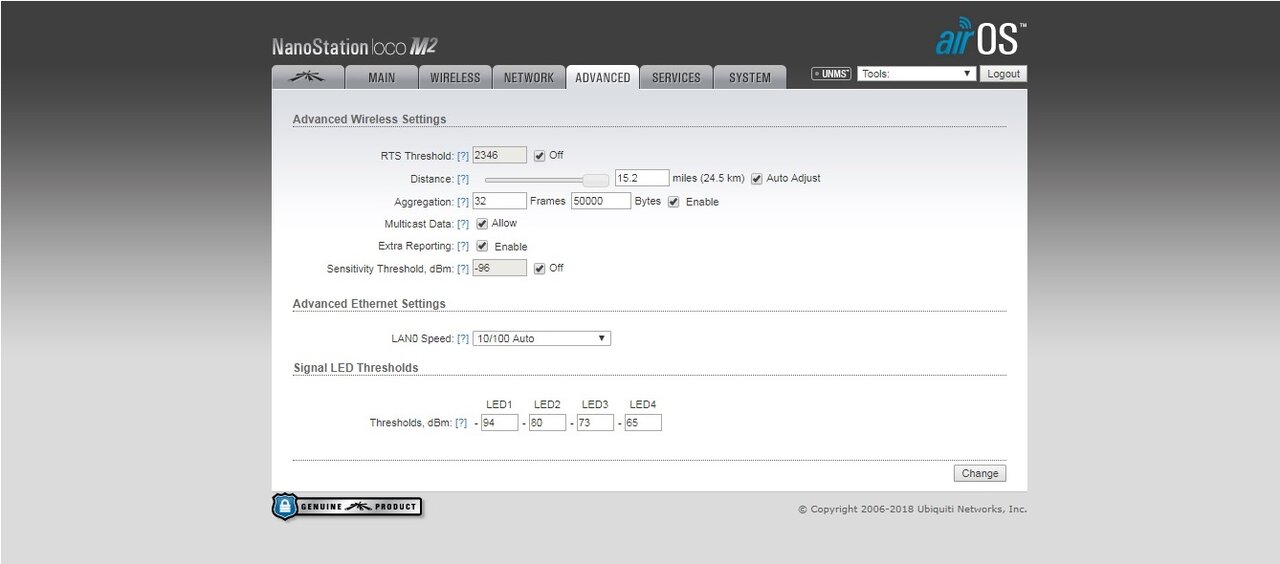Click the Sensitivity Threshold input field
The width and height of the screenshot is (1280, 564).
point(499,268)
